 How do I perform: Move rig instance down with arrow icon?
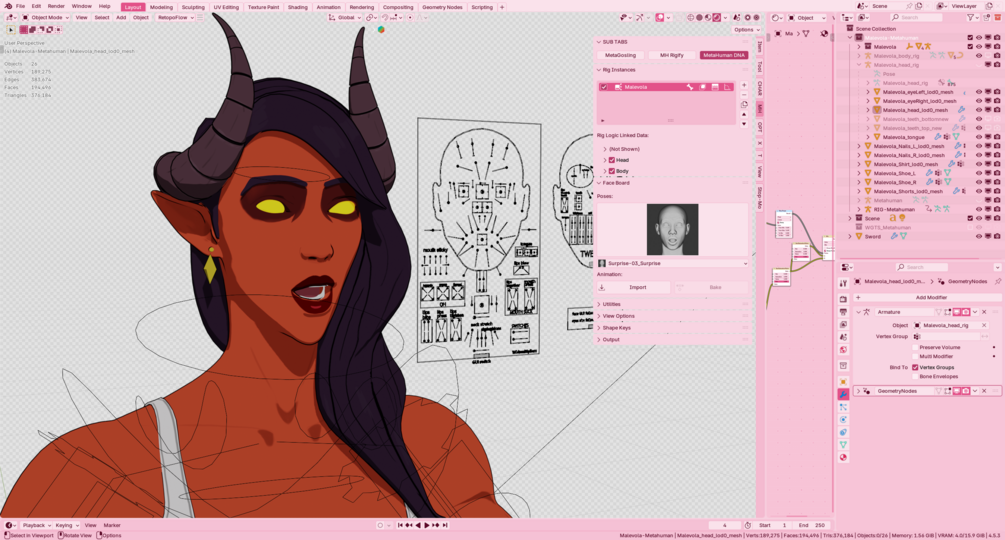click(744, 124)
